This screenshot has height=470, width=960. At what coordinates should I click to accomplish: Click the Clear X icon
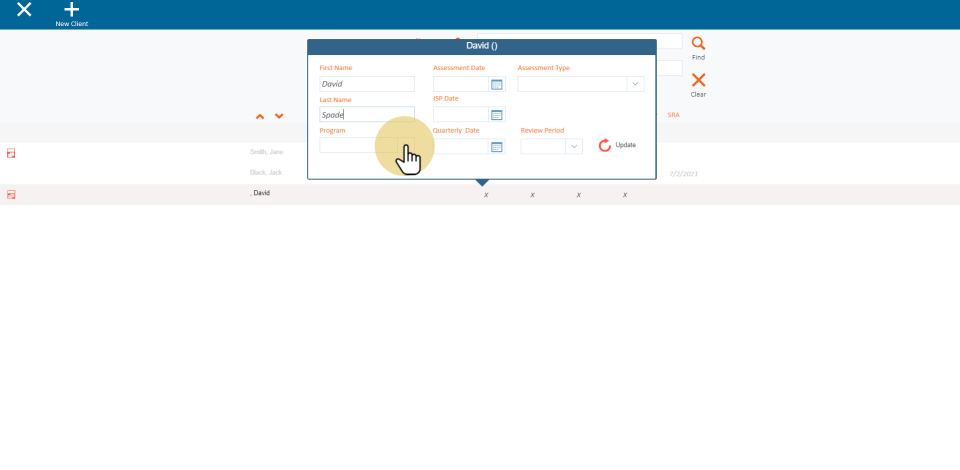(x=698, y=80)
